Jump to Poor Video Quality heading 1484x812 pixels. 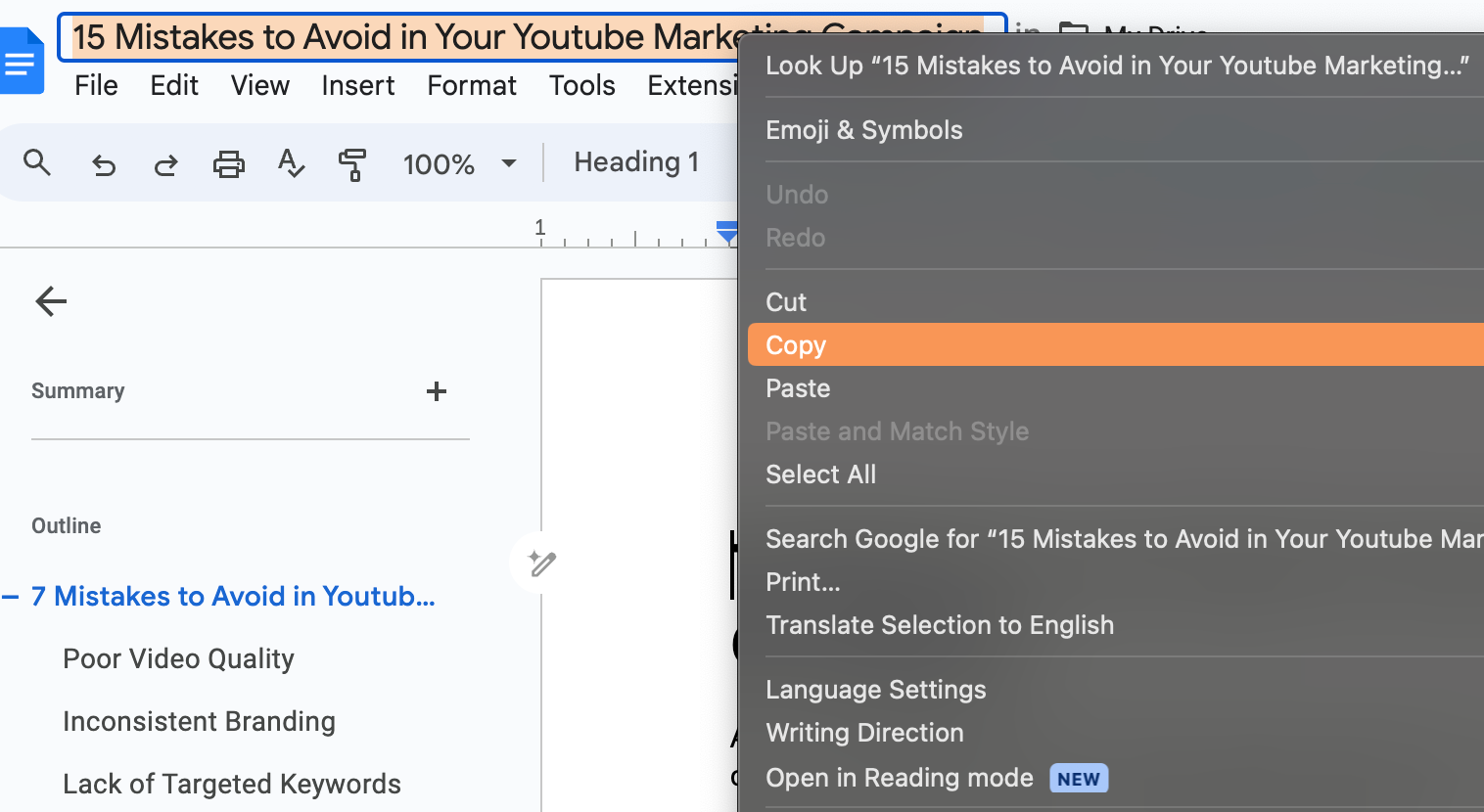point(178,659)
